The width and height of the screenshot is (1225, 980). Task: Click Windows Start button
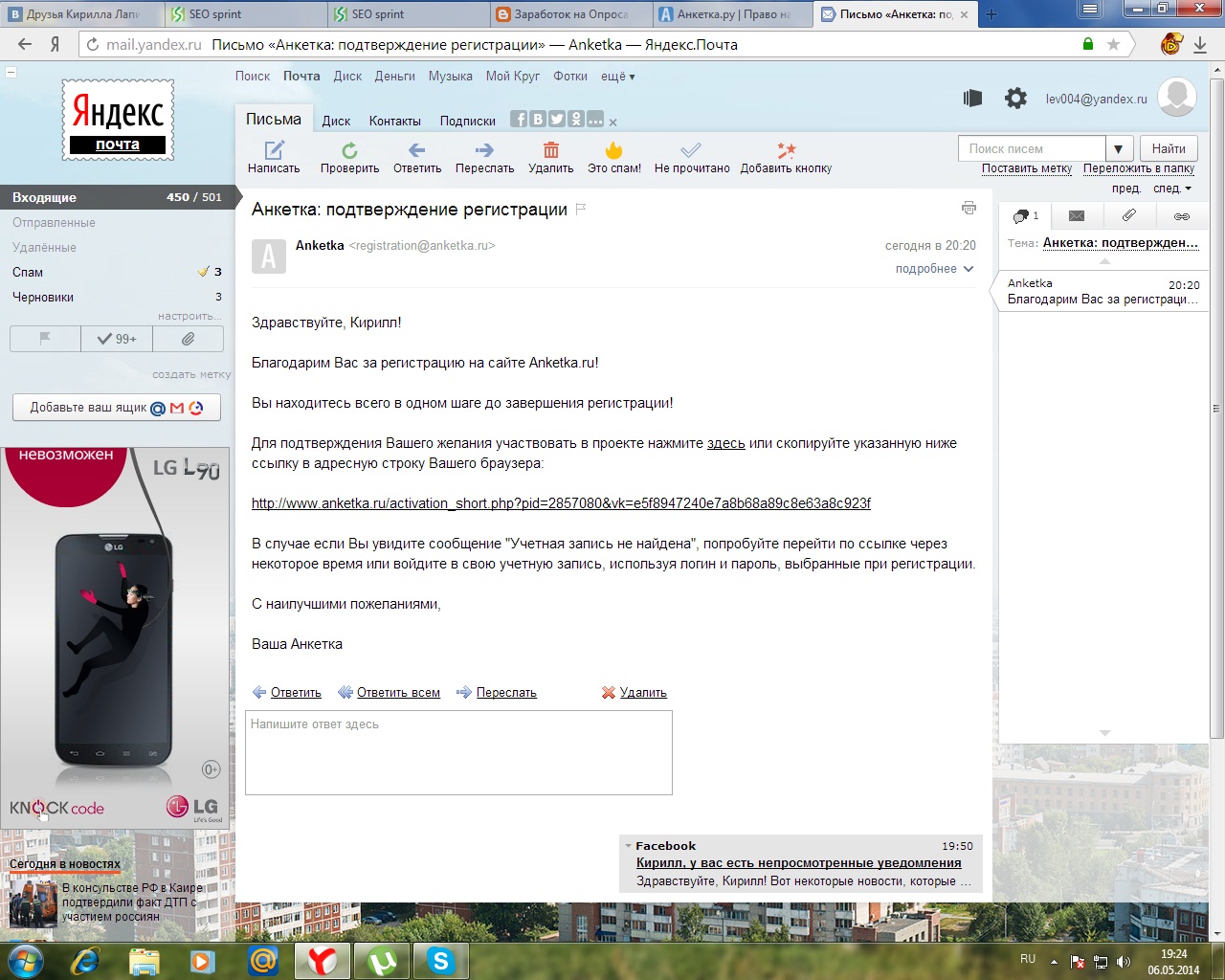coord(25,960)
